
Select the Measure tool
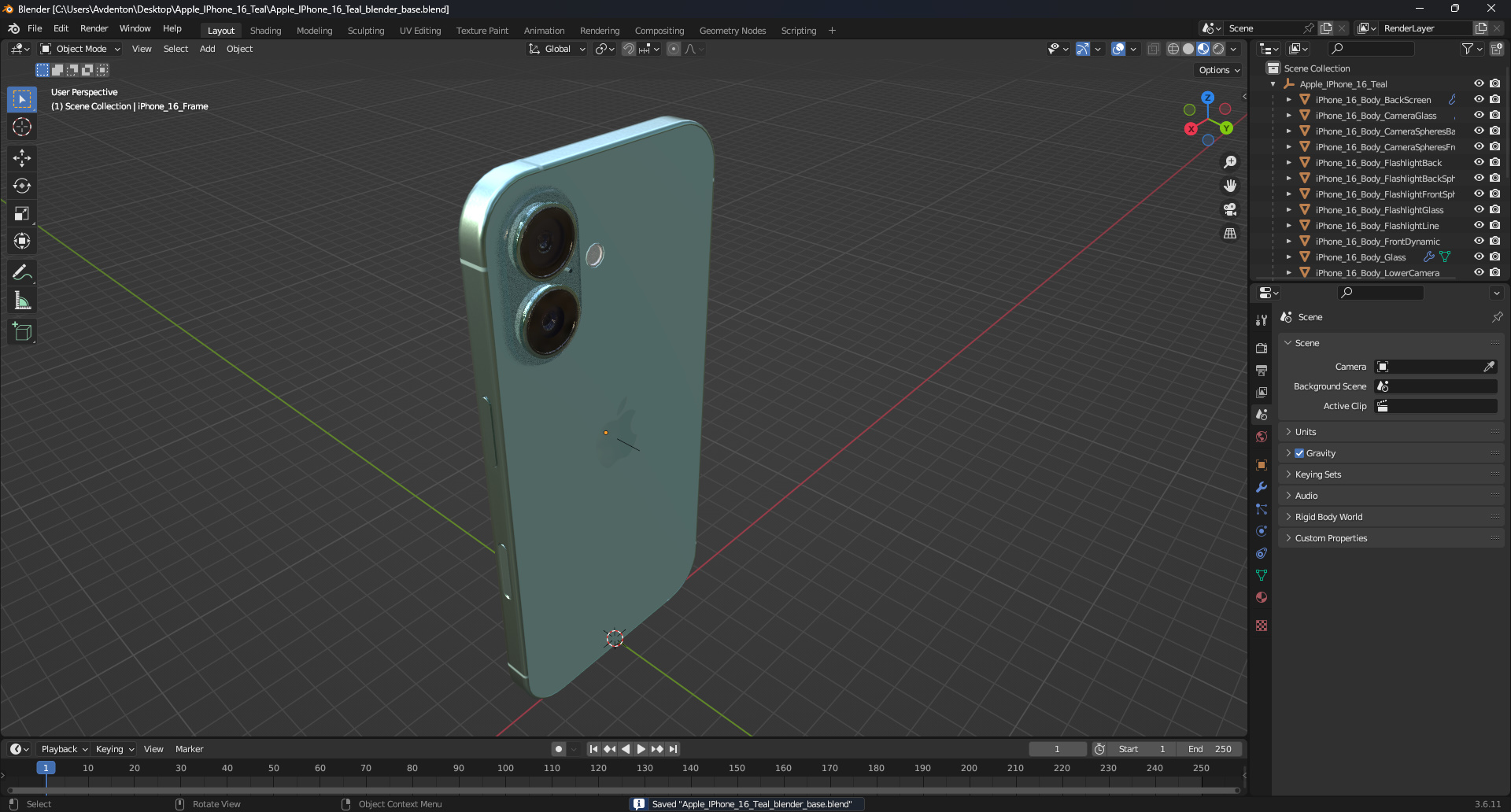22,300
